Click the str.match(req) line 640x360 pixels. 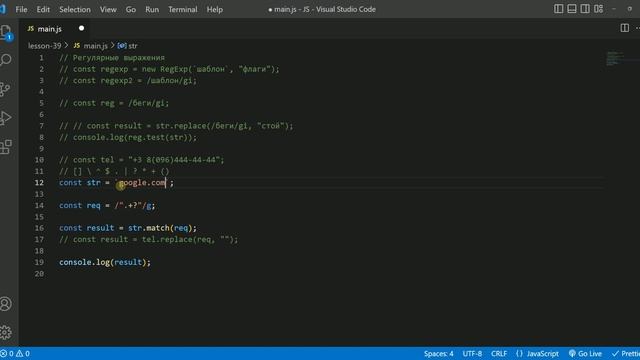(x=128, y=228)
